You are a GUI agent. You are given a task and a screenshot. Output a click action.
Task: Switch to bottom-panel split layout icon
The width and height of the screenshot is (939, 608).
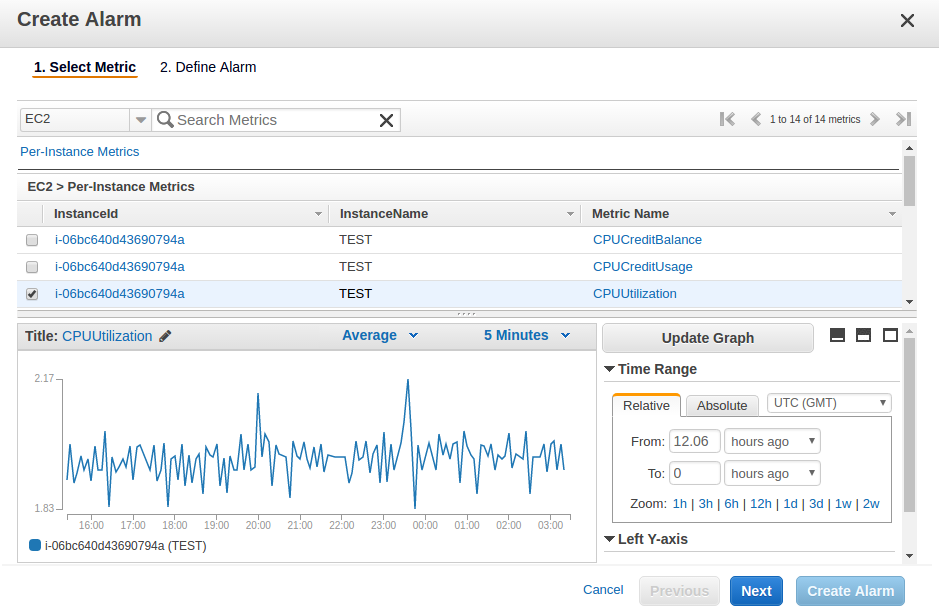pos(838,336)
